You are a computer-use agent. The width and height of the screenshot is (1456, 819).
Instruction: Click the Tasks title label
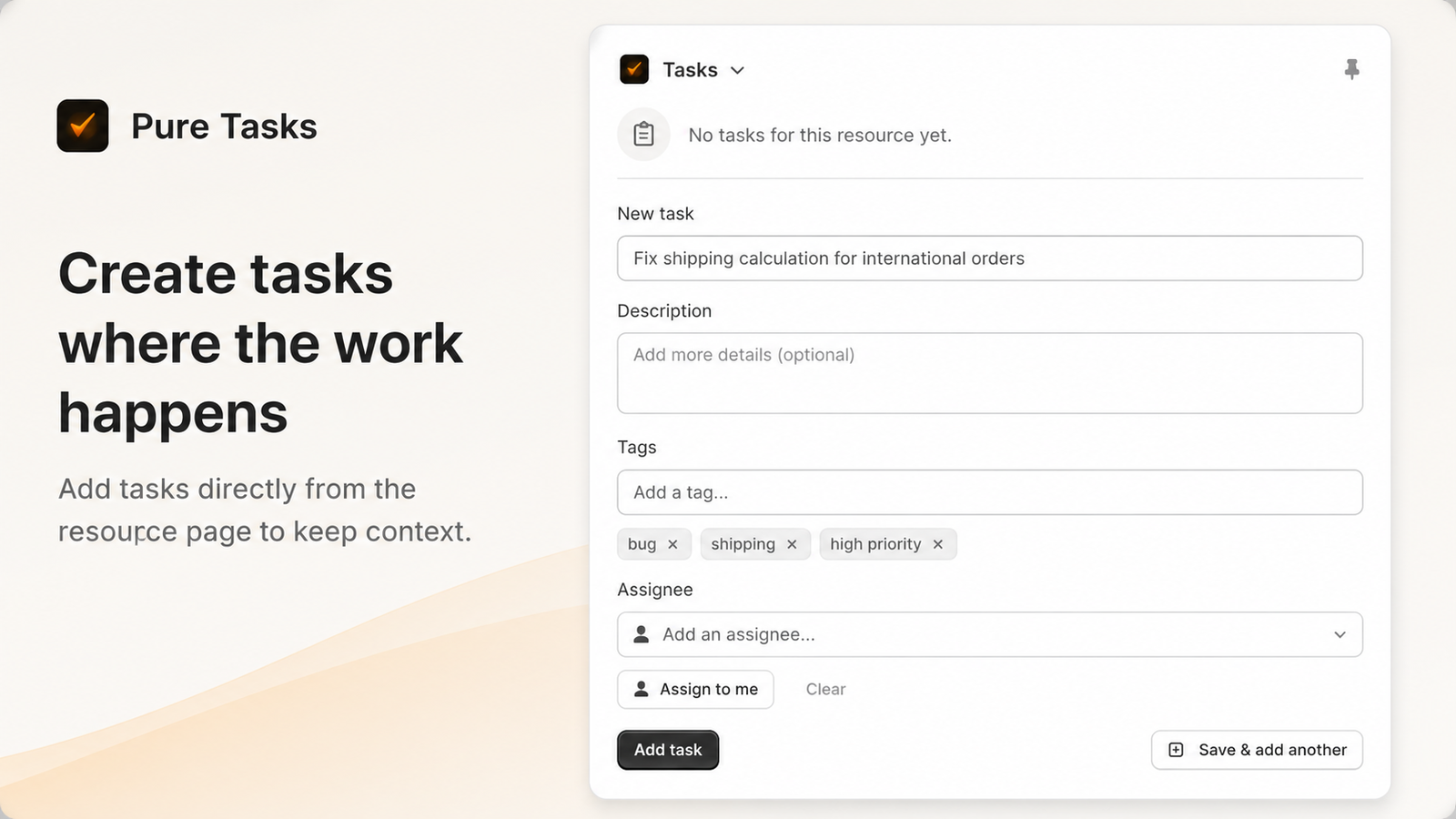coord(690,70)
